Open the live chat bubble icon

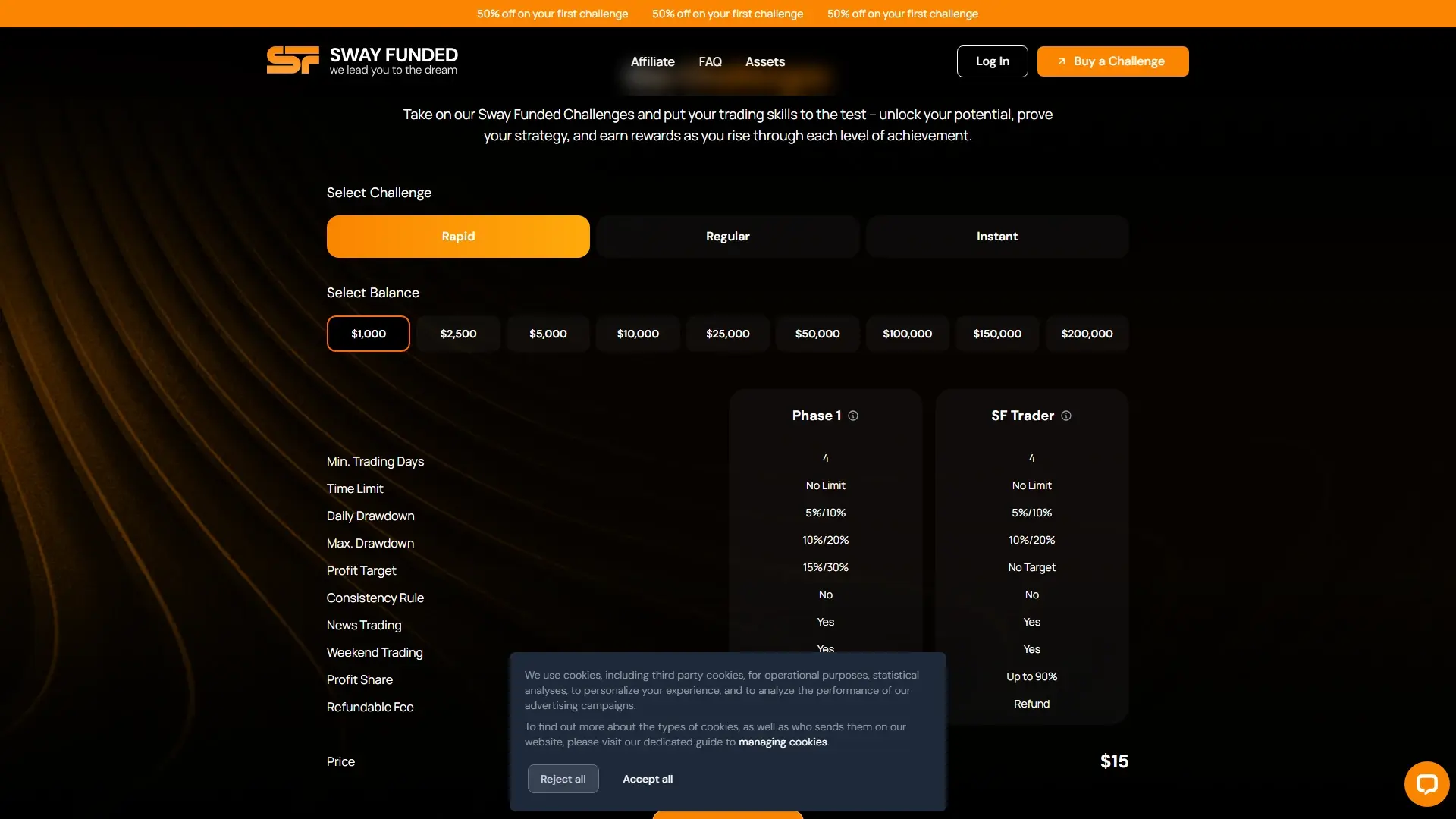1426,783
